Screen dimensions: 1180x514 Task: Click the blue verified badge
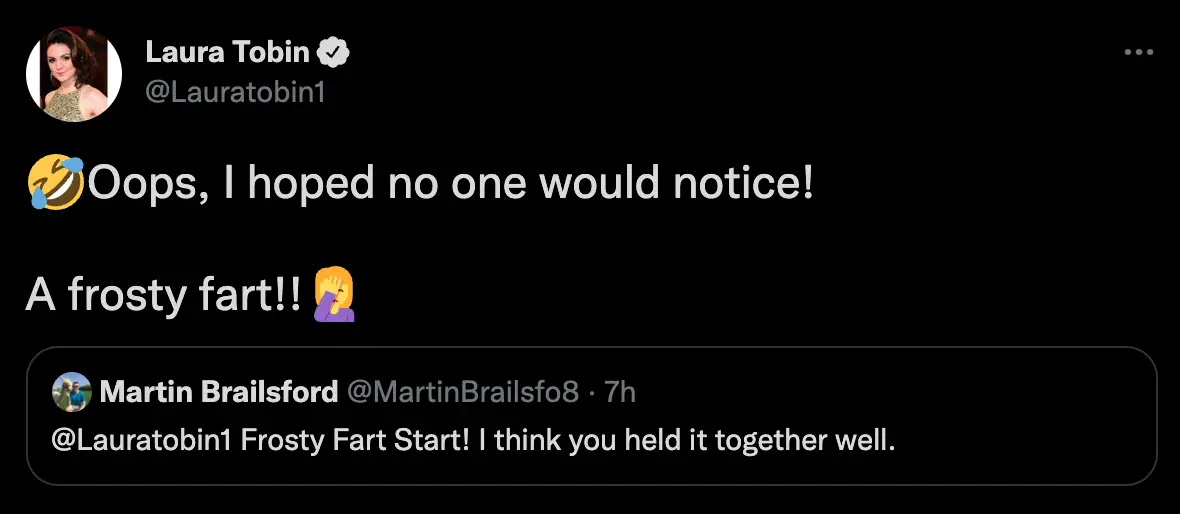333,53
